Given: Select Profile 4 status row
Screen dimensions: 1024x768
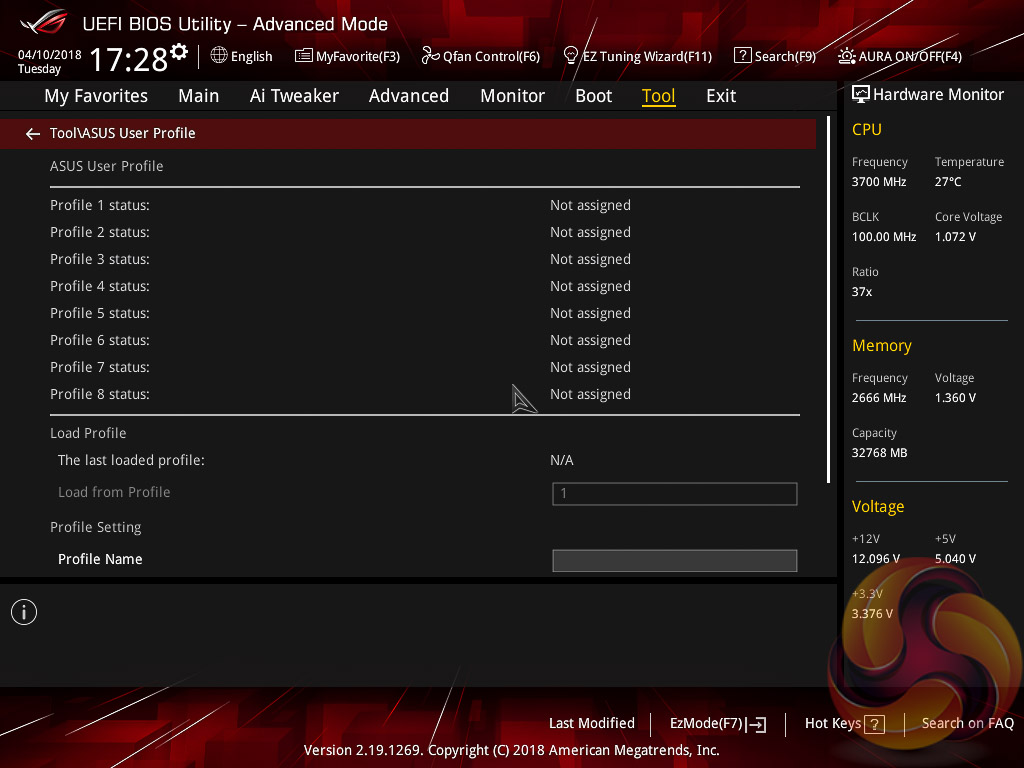Looking at the screenshot, I should [424, 286].
